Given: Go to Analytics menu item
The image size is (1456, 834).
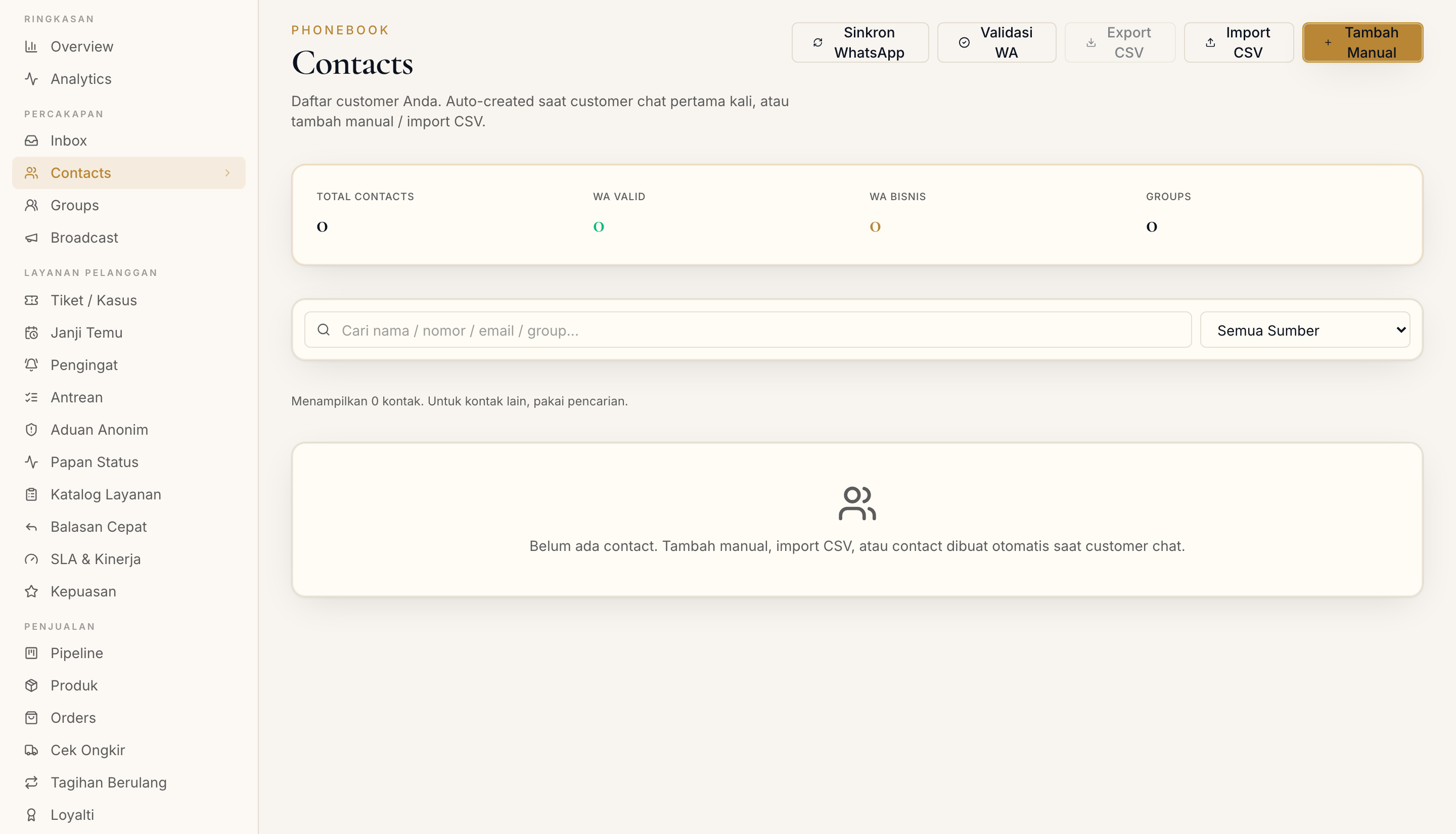Looking at the screenshot, I should [x=129, y=79].
